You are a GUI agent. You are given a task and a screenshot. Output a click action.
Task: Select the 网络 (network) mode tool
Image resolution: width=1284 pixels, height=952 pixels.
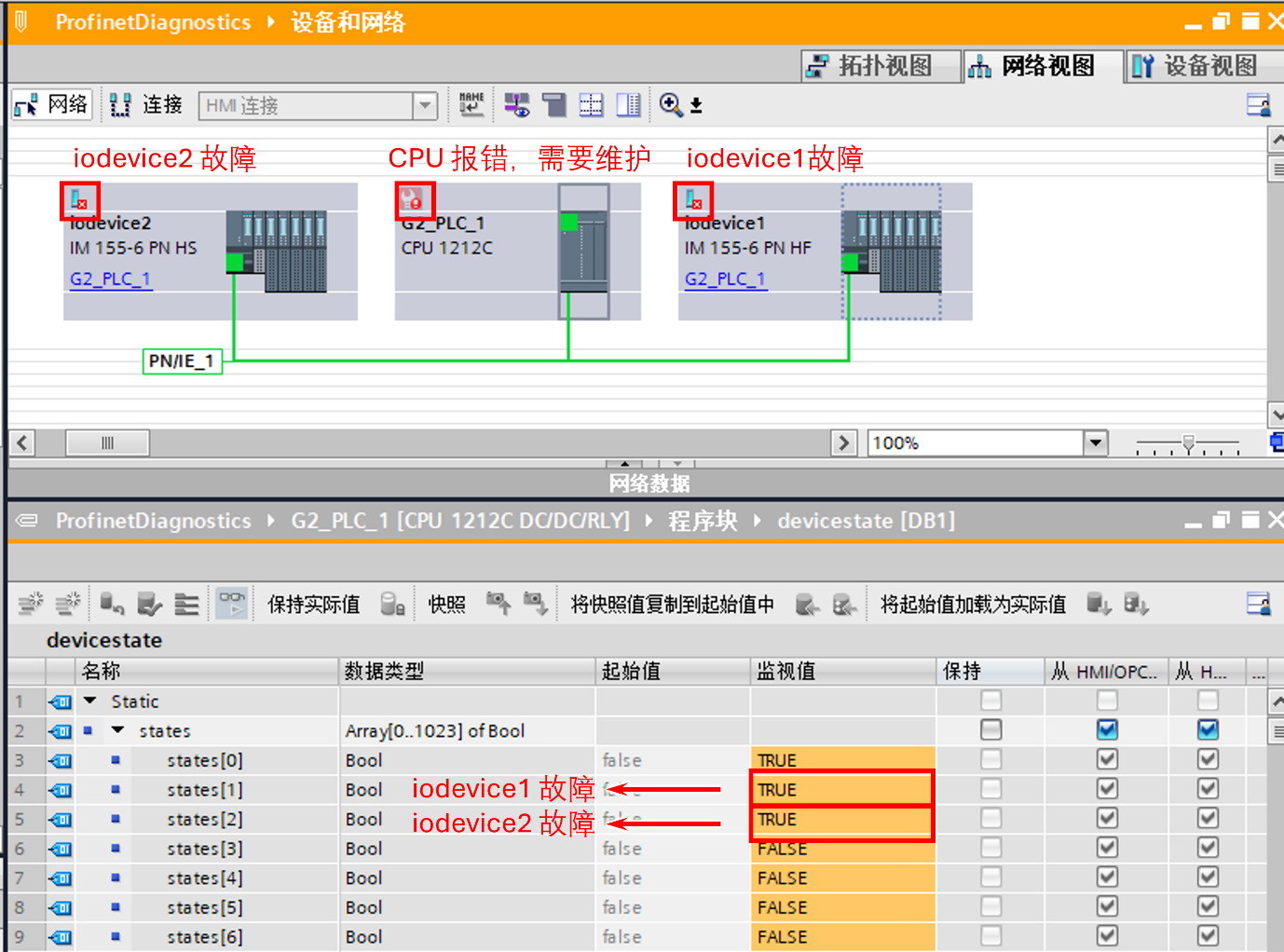pos(51,104)
